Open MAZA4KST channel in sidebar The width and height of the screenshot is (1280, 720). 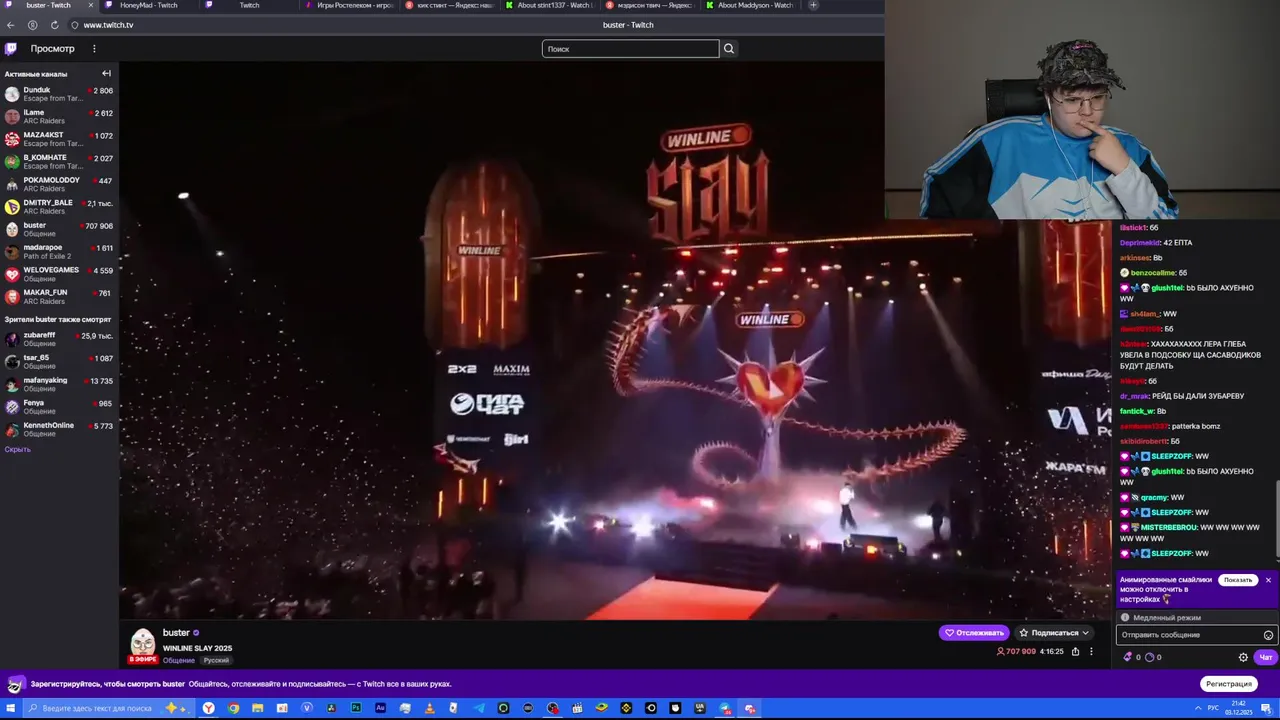click(x=59, y=139)
